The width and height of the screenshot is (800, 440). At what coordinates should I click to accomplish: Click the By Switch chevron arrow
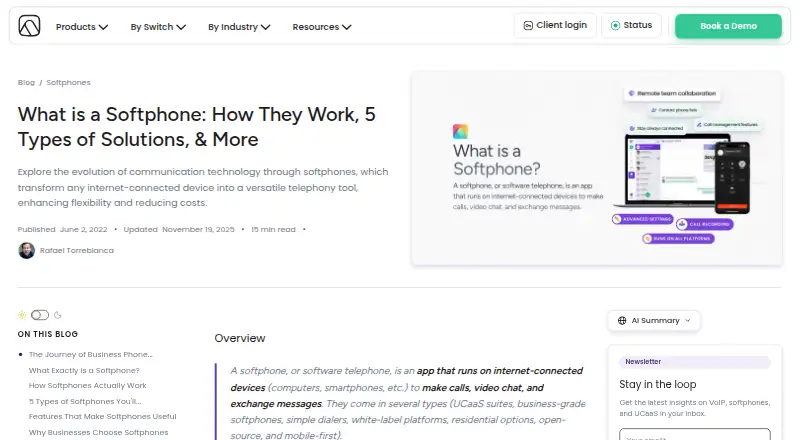coord(181,27)
